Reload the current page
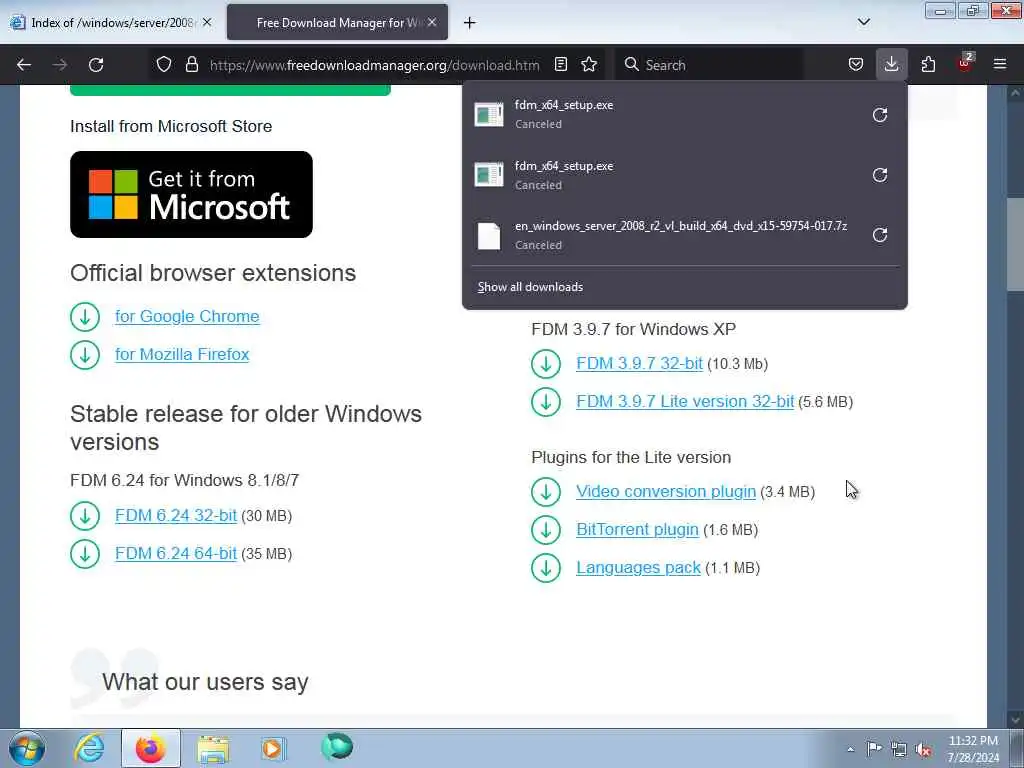1024x768 pixels. tap(96, 65)
